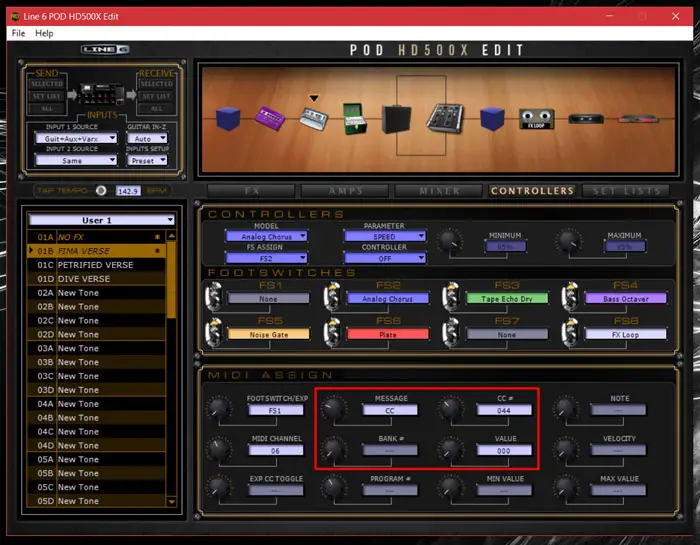Select preset 01C PETRIFIED VERSE
700x545 pixels.
pos(96,265)
